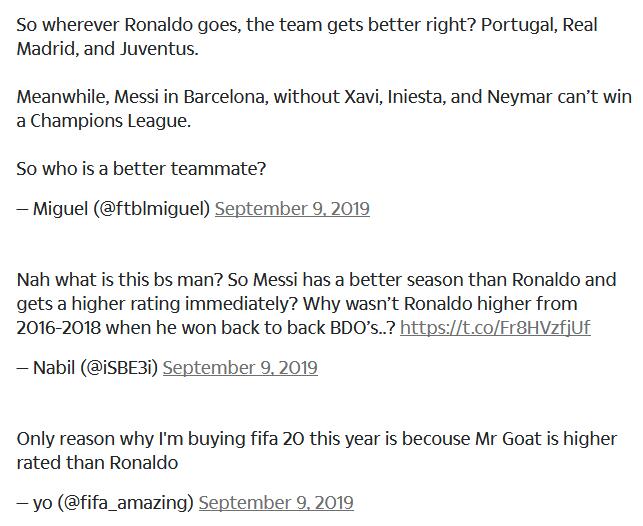Click the words 'Mr Goat'
The image size is (643, 526).
coord(508,439)
